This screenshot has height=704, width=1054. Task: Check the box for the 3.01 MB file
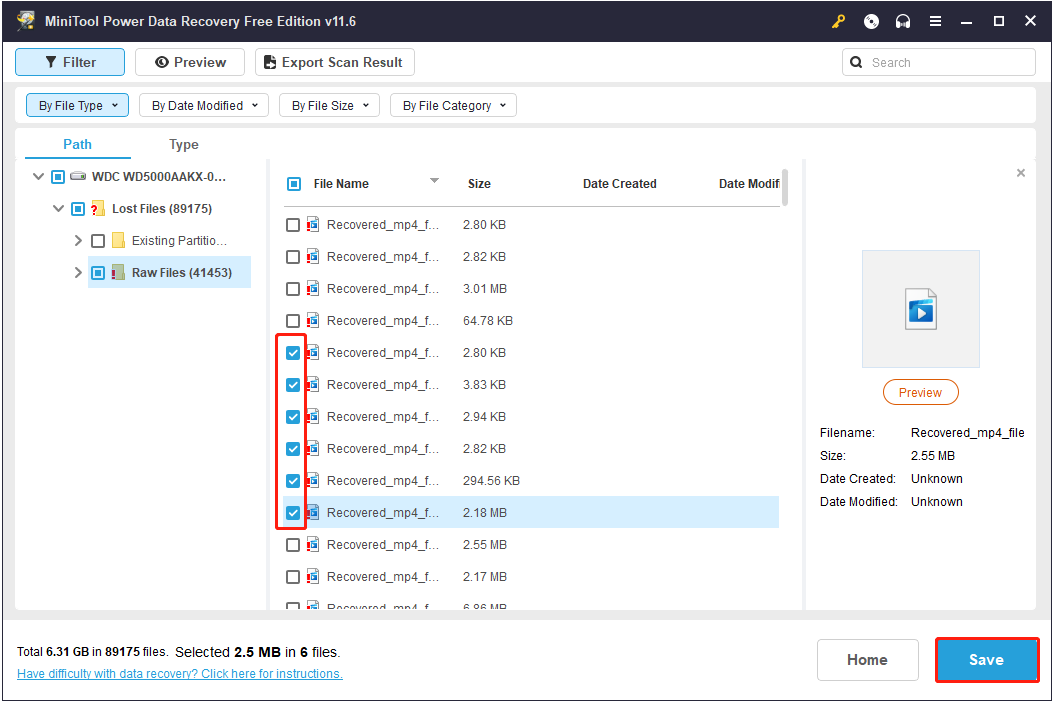293,289
